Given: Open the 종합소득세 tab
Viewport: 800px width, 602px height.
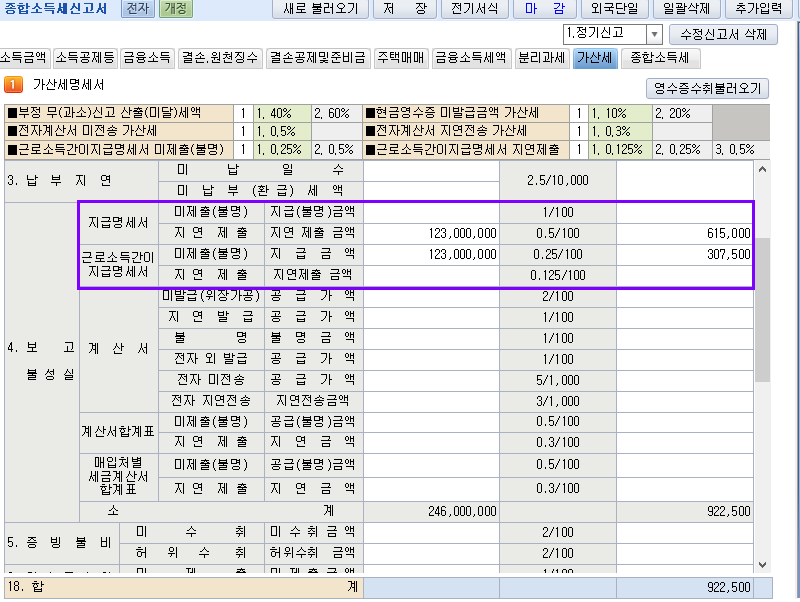Looking at the screenshot, I should pos(659,58).
